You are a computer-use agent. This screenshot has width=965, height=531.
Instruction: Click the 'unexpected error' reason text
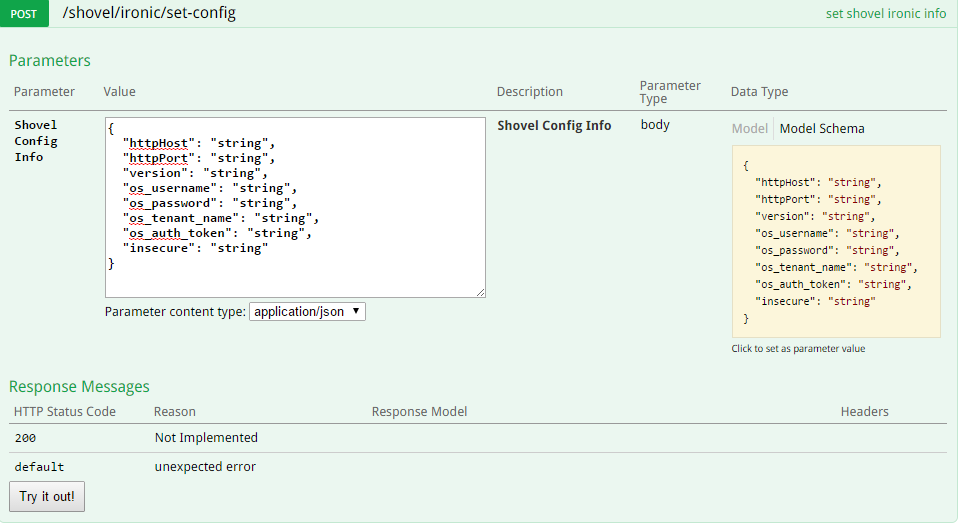pos(205,467)
